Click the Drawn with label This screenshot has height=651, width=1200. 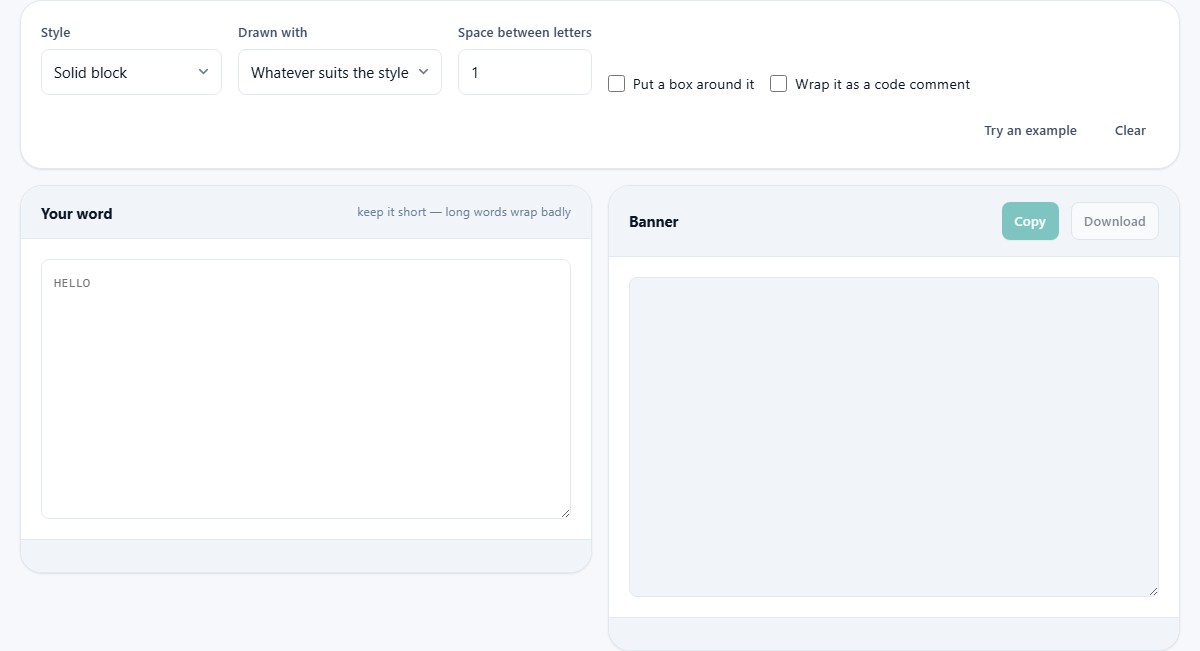point(273,33)
